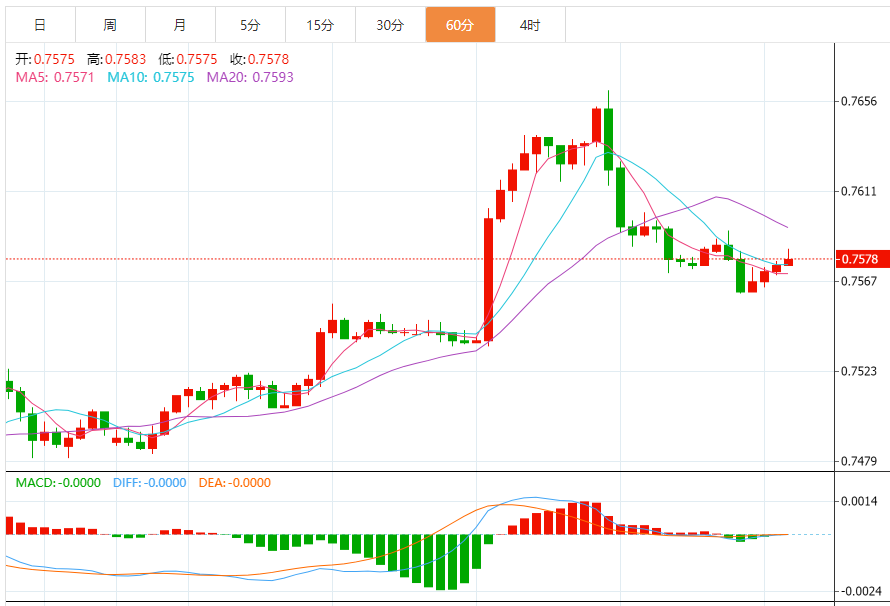Click the MA5 indicator label
This screenshot has height=606, width=890.
click(x=54, y=77)
